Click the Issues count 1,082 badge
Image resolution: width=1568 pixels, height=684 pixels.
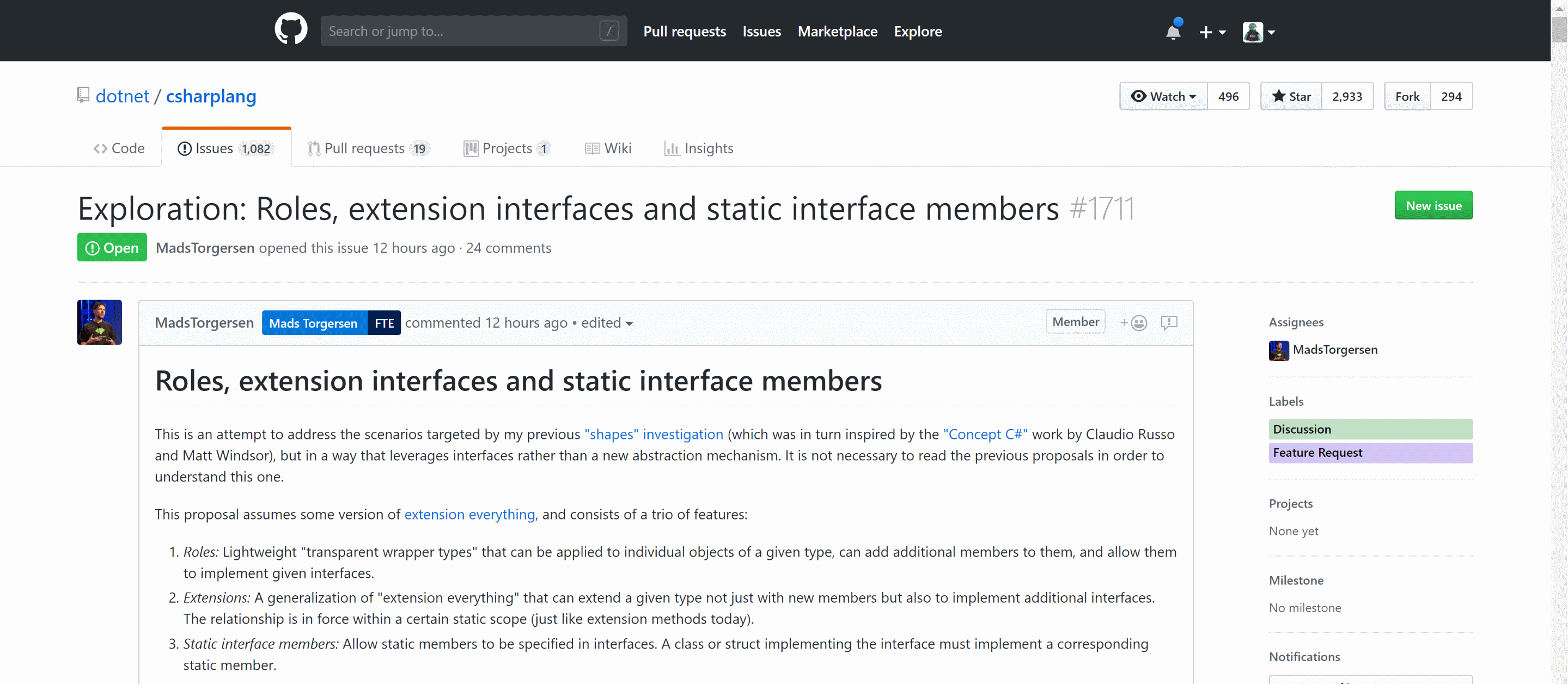[257, 149]
